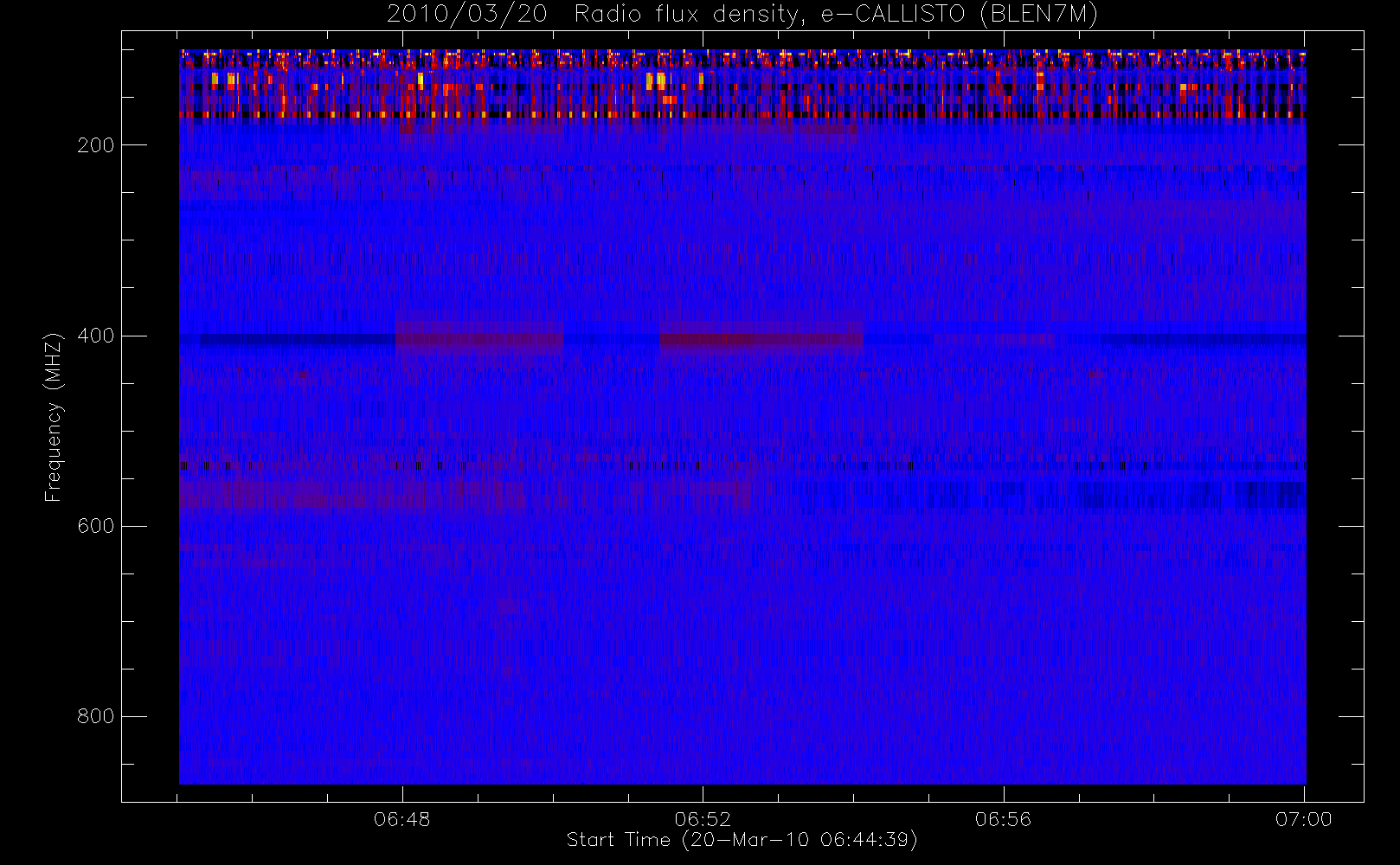Click the "Start Time (20-Mar-10 06:44:39)" label
Screen dimensions: 1400x865
[x=742, y=840]
